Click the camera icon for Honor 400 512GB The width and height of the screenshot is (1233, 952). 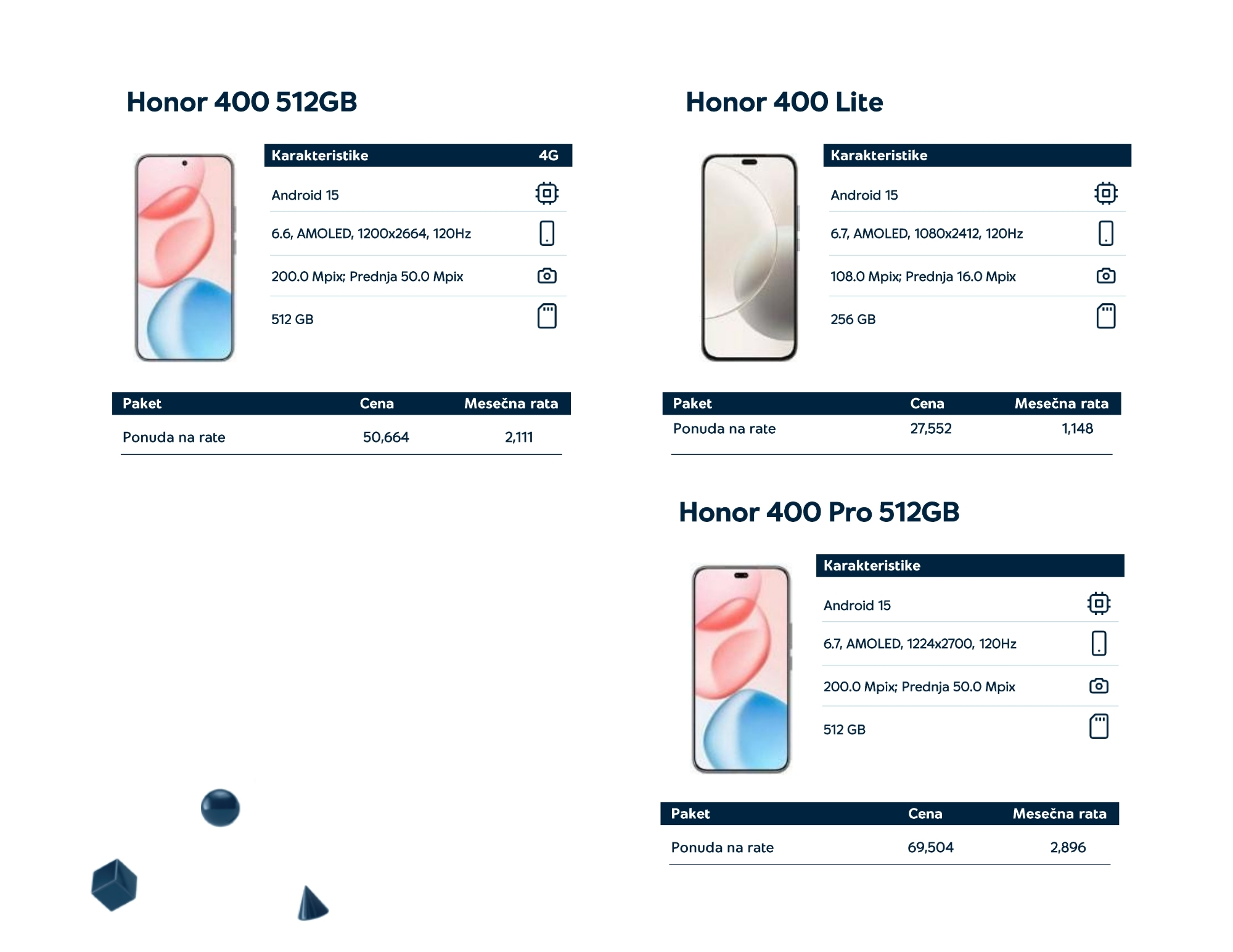546,275
